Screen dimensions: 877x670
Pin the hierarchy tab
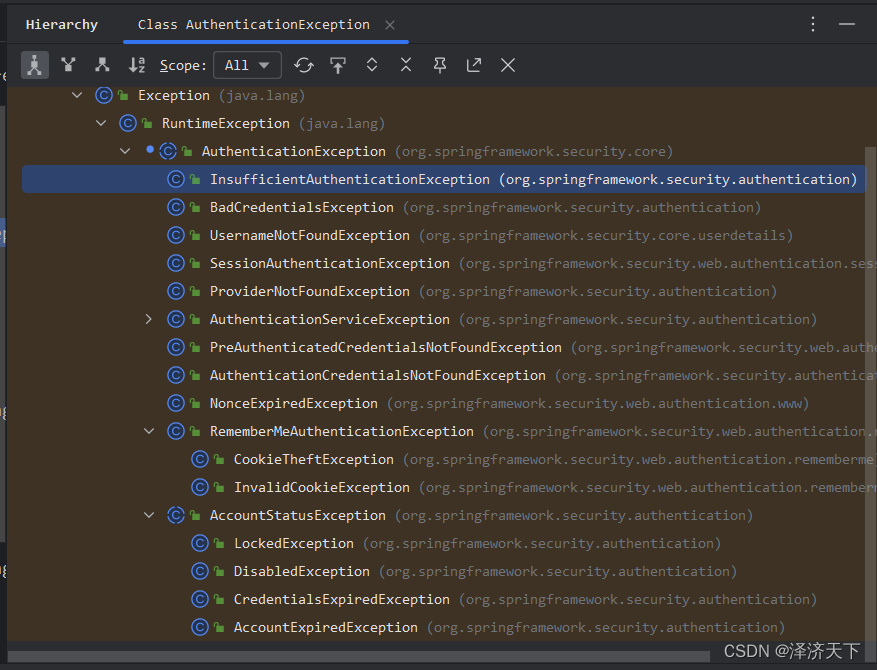point(440,65)
